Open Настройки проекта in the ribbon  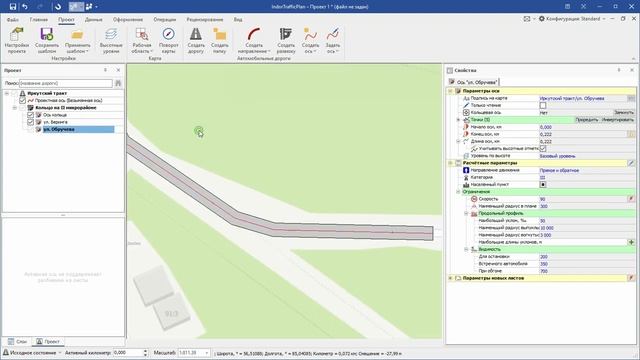[x=17, y=40]
